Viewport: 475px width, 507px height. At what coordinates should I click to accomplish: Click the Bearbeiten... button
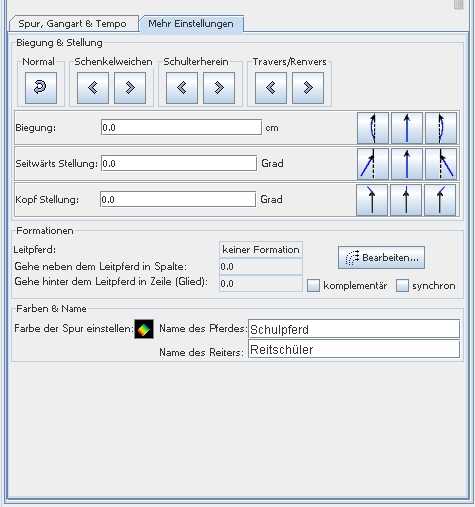pyautogui.click(x=381, y=258)
